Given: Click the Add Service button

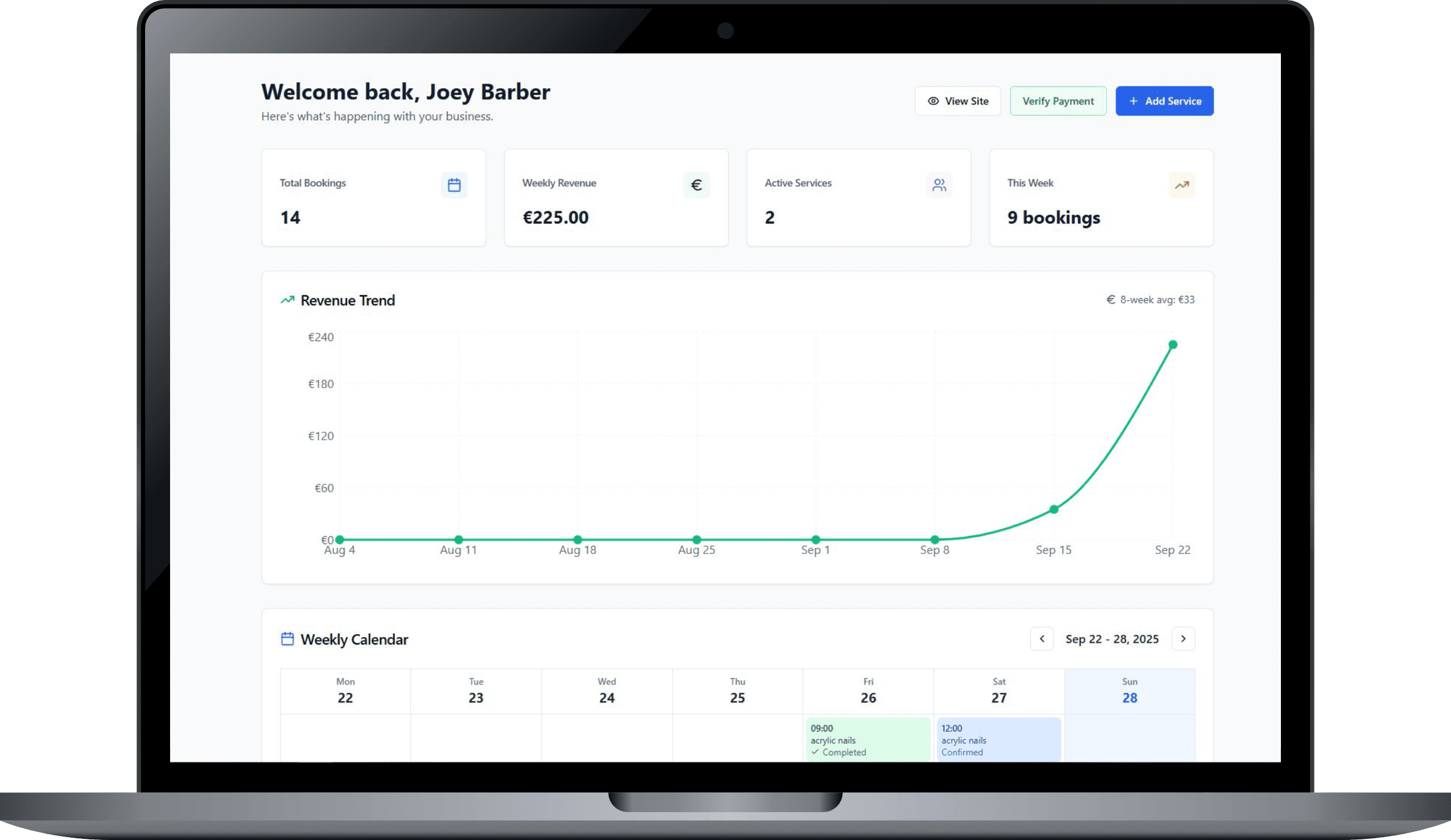Looking at the screenshot, I should click(1164, 101).
